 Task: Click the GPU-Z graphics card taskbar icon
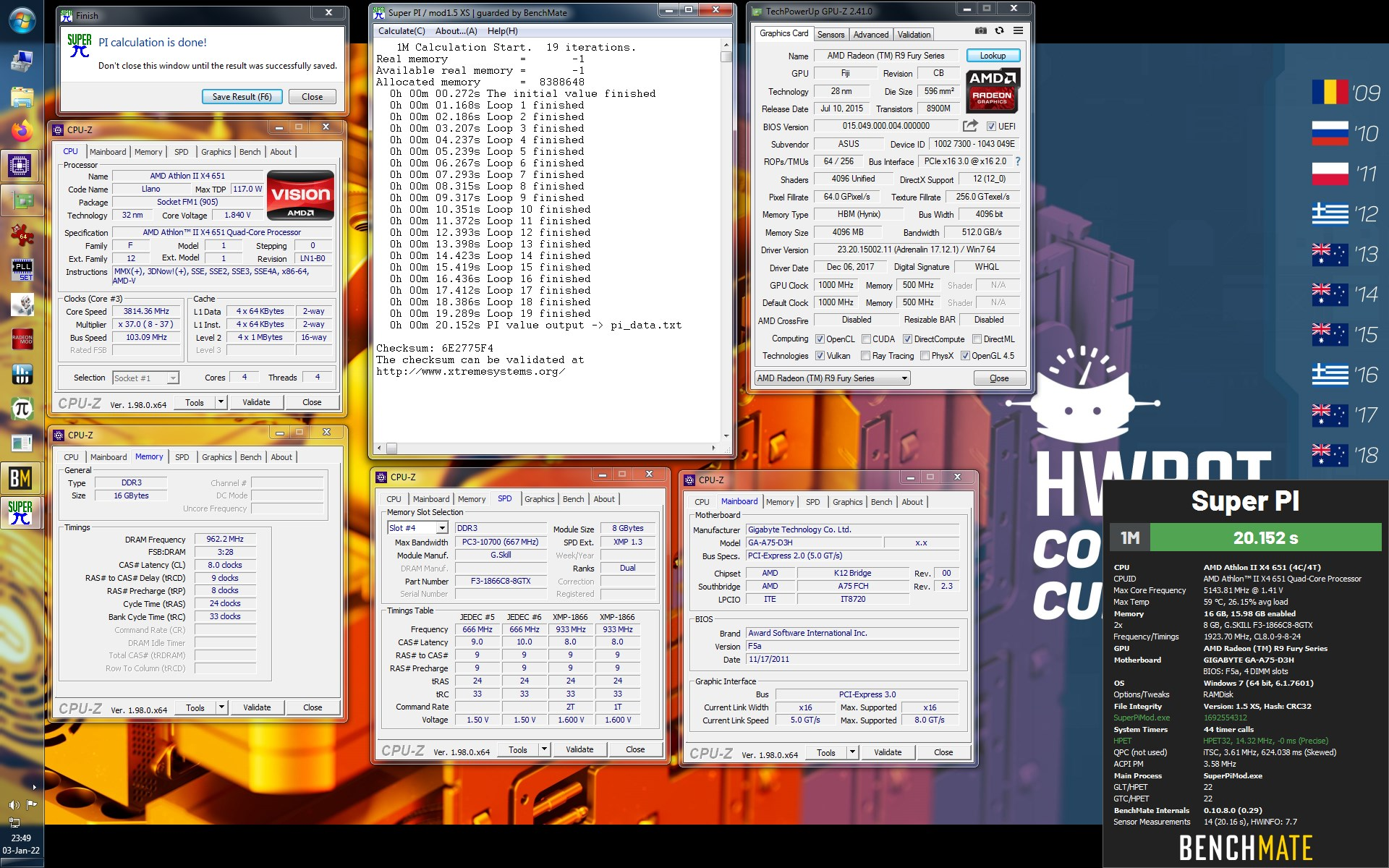(22, 200)
